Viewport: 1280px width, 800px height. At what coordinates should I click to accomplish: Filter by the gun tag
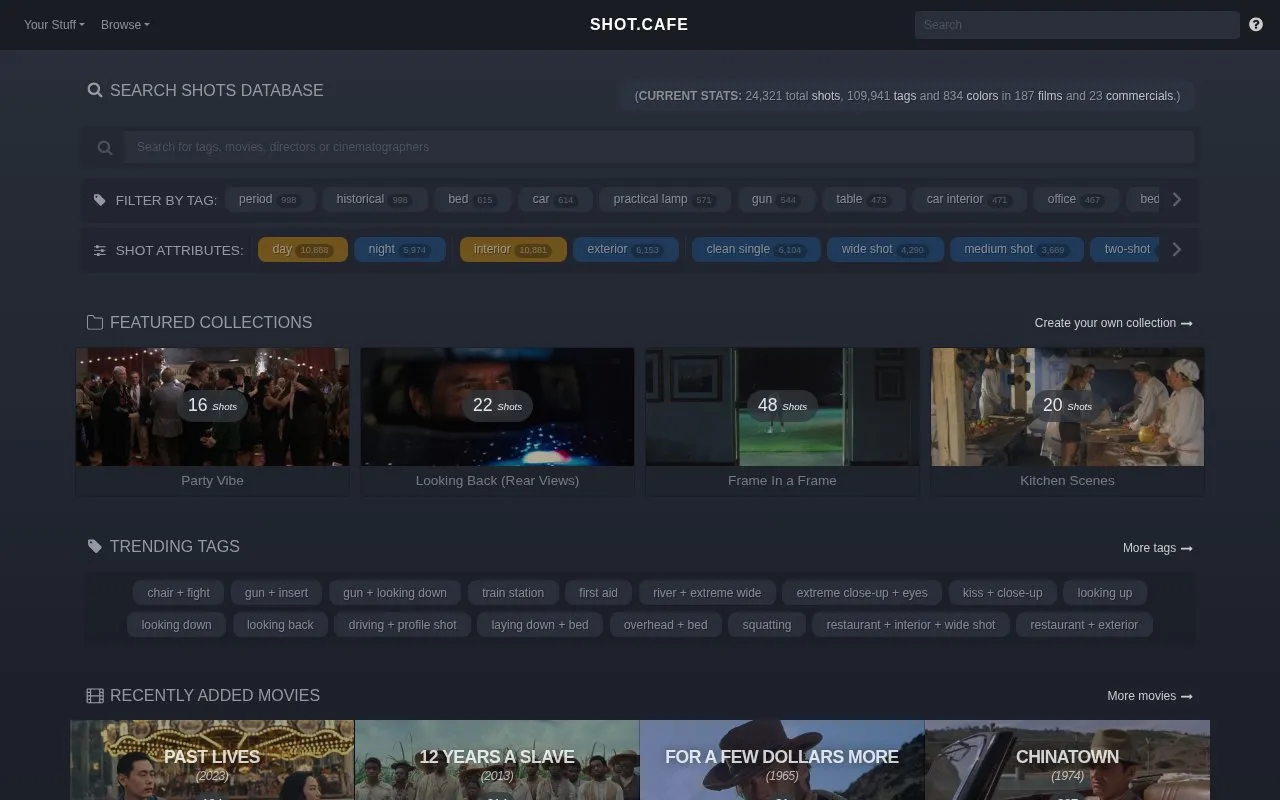click(776, 199)
